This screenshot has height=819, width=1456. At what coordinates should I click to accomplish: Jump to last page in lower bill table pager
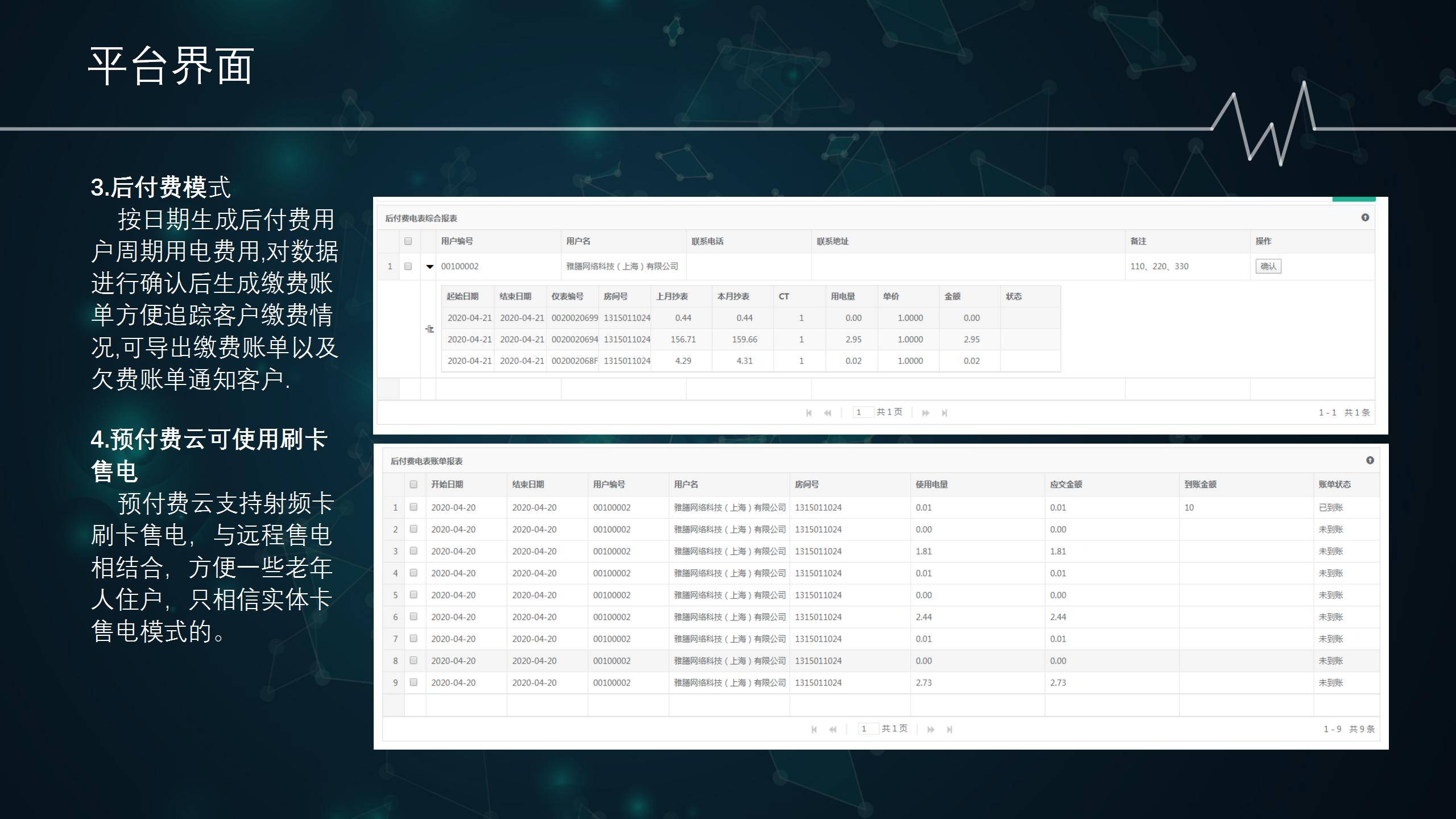tap(949, 729)
